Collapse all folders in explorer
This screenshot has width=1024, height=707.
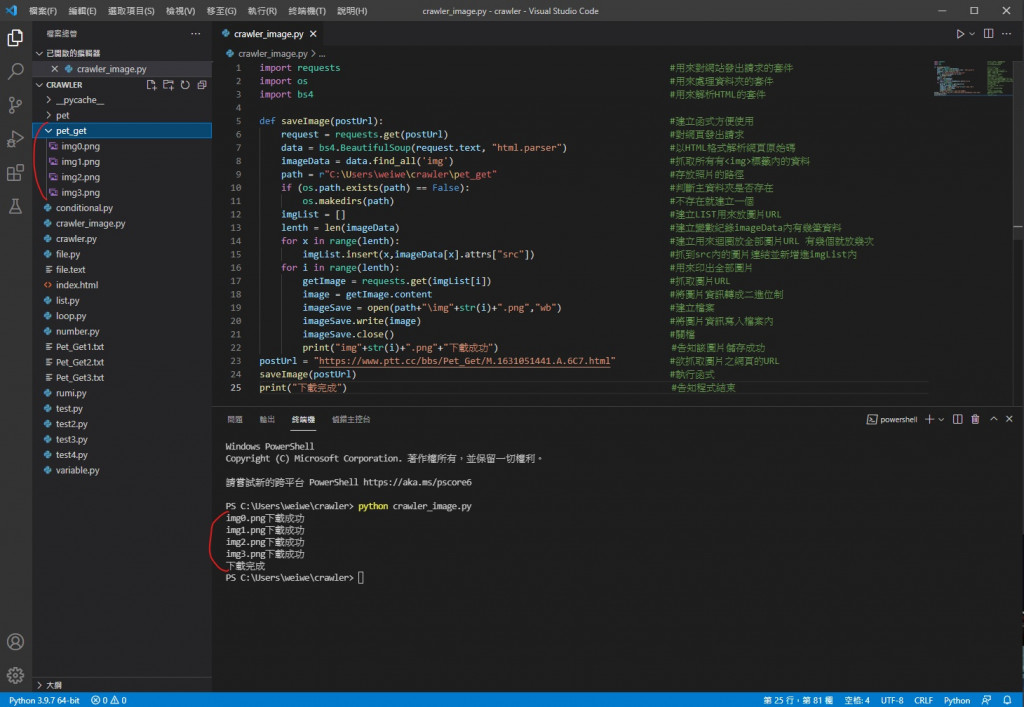[202, 85]
